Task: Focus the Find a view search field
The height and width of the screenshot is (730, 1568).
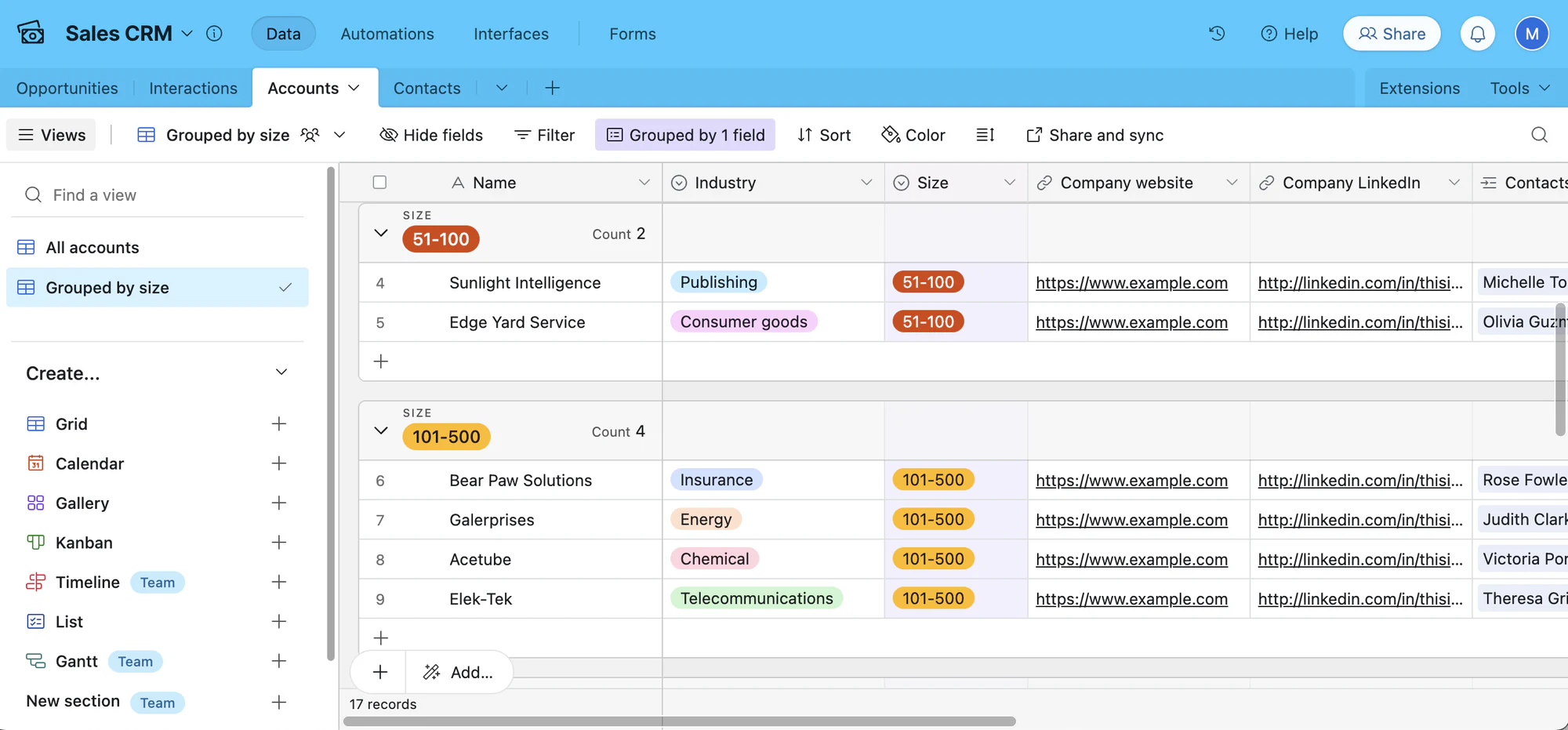Action: (157, 194)
